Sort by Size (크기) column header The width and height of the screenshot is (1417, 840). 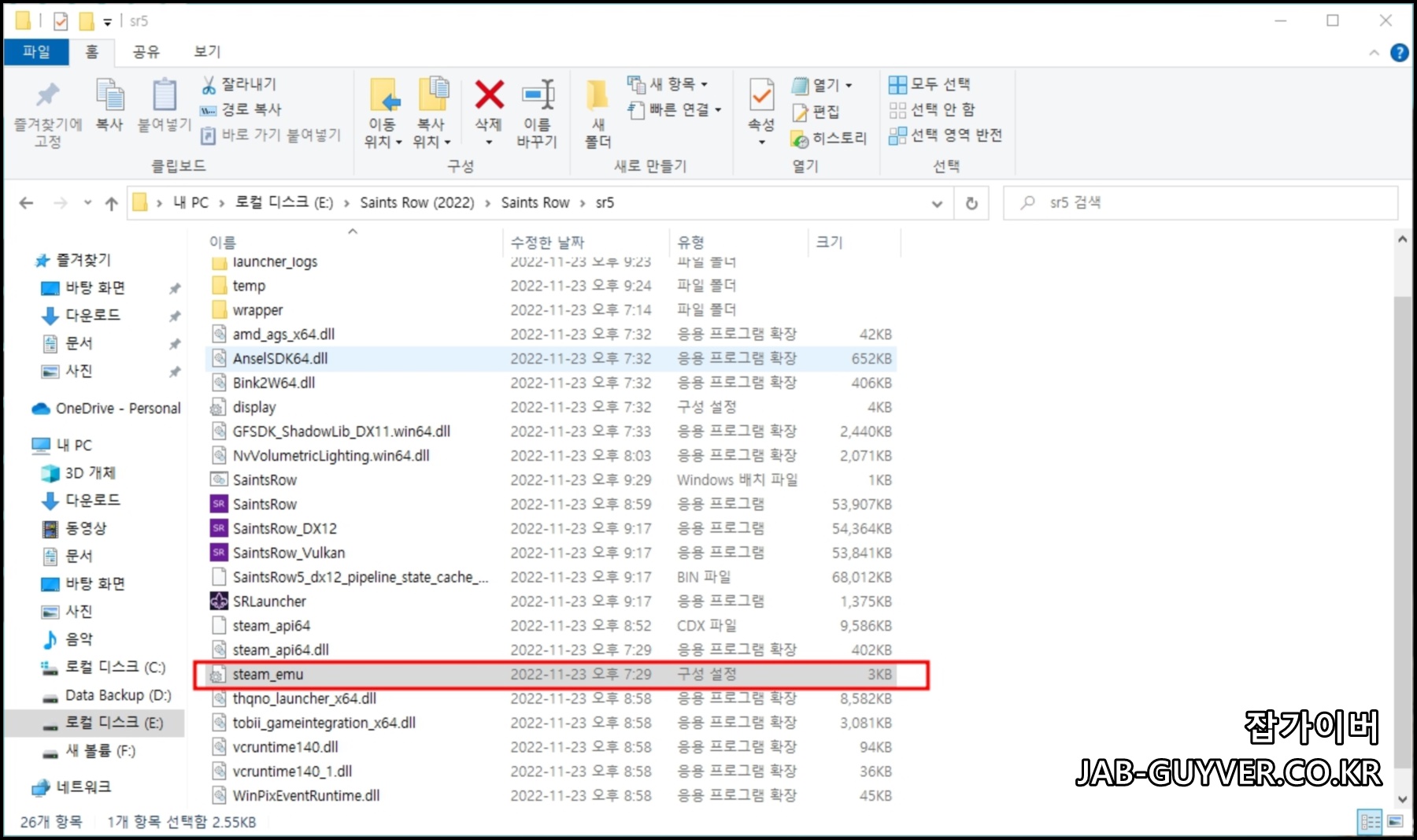829,242
